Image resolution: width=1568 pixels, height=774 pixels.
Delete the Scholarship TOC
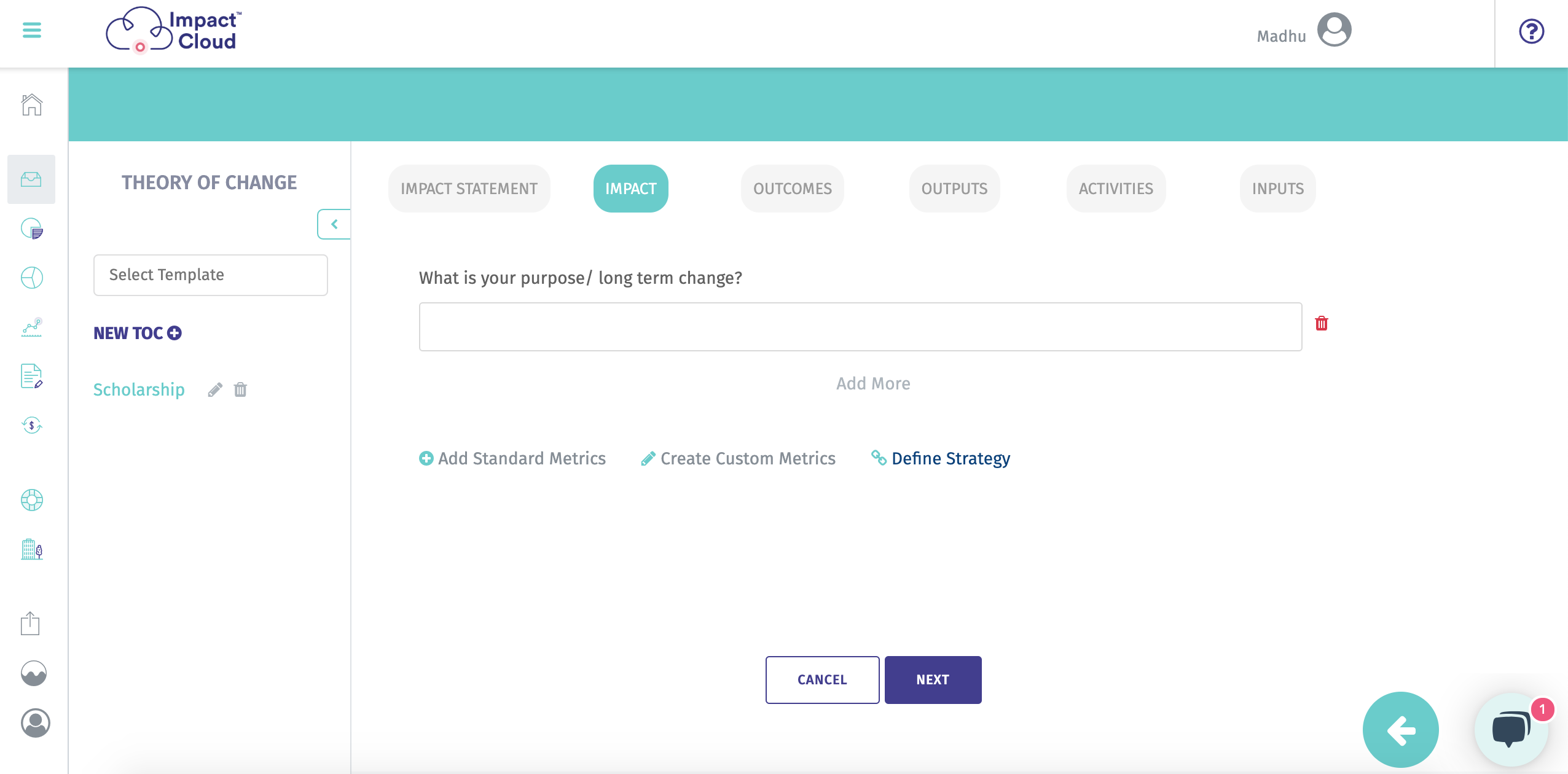pos(240,389)
